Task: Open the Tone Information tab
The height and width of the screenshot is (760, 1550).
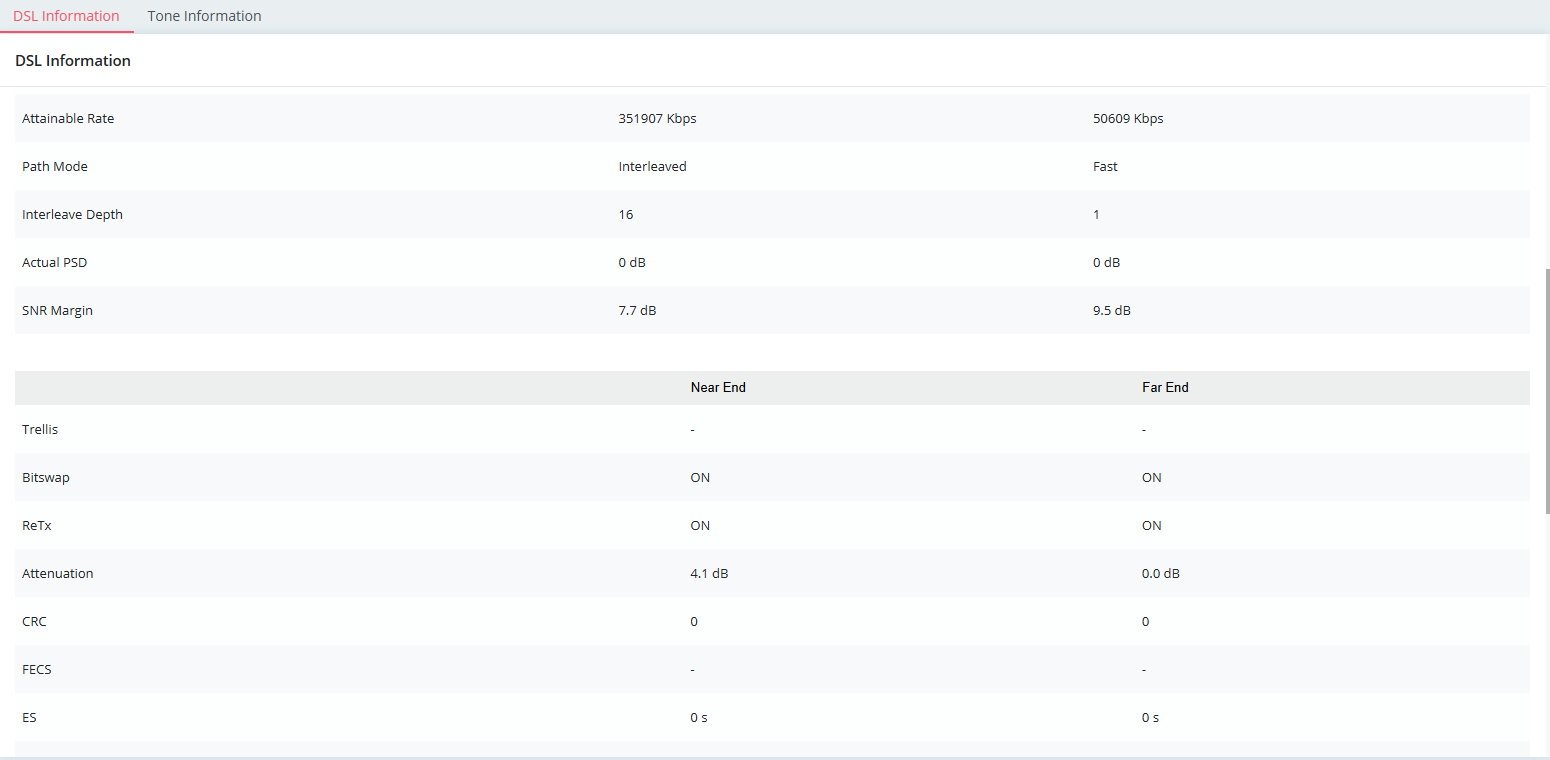Action: 204,16
